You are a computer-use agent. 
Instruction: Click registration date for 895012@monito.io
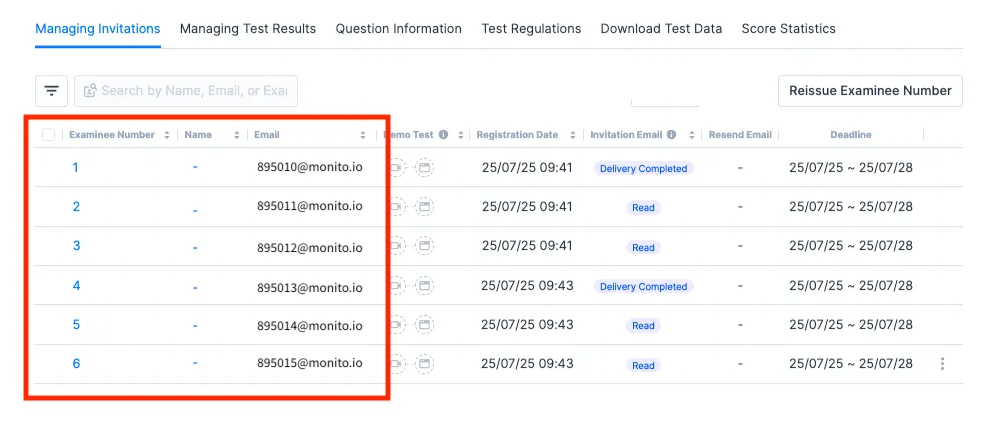pyautogui.click(x=527, y=246)
